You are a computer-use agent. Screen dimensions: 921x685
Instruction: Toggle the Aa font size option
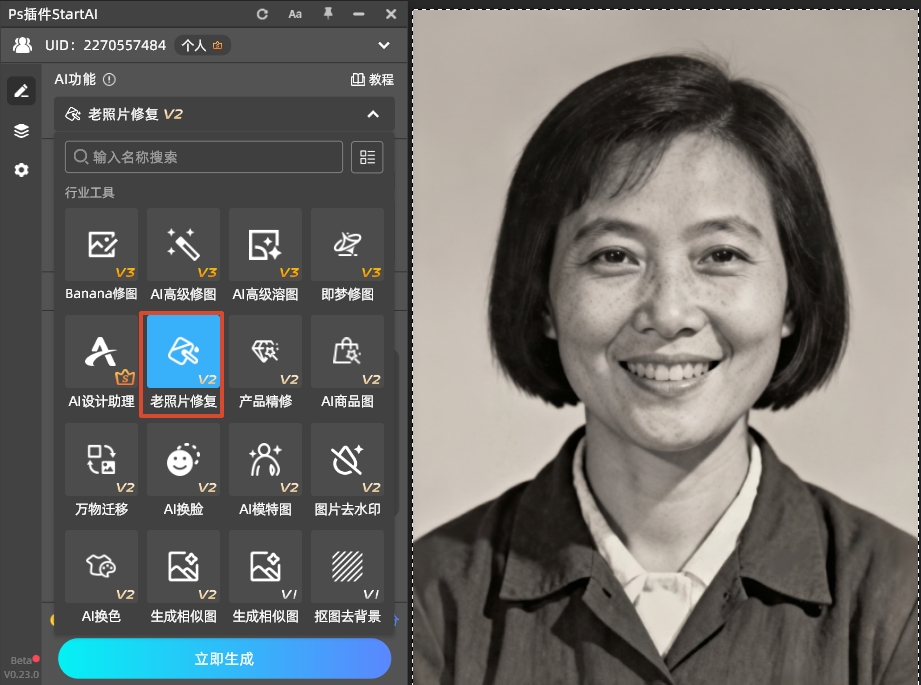293,14
